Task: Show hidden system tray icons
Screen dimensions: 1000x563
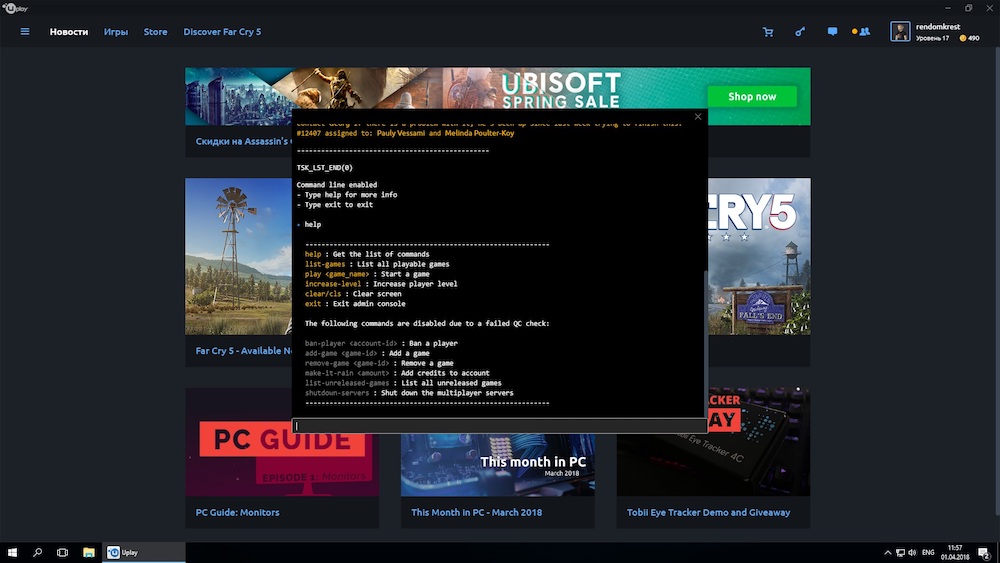Action: tap(887, 553)
